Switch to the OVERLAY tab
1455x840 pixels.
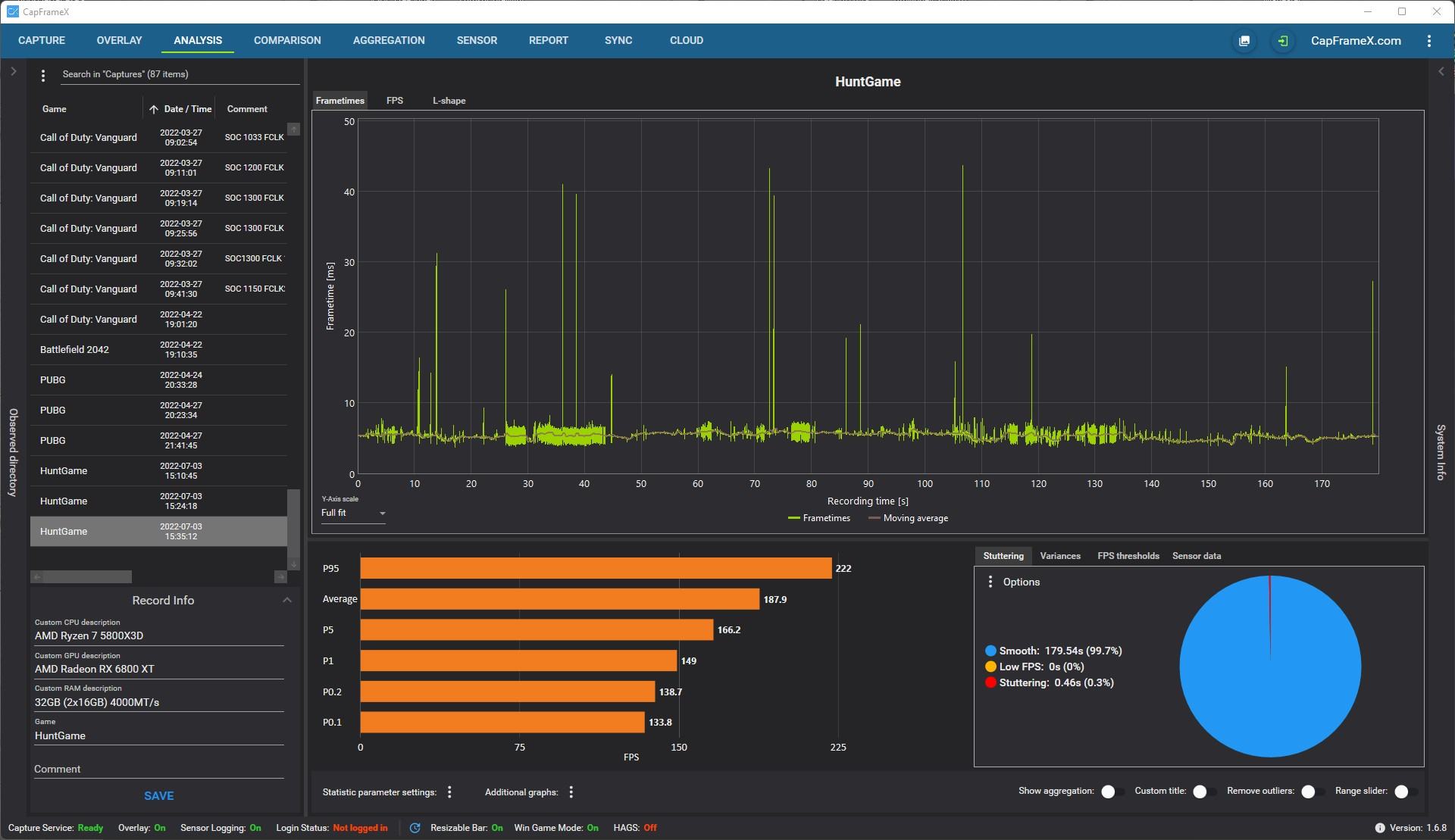119,41
